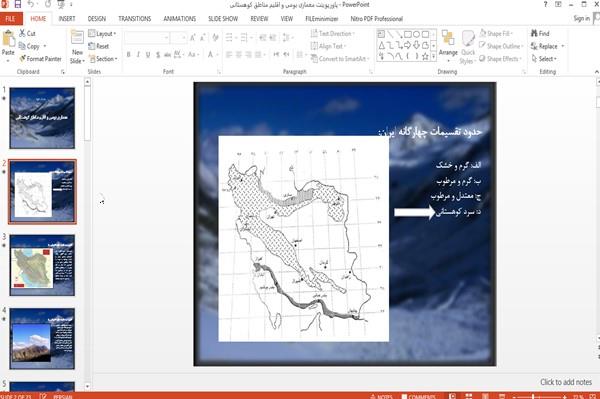Screen dimensions: 600x399
Task: Click COMMENTS button in status bar
Action: 418,396
